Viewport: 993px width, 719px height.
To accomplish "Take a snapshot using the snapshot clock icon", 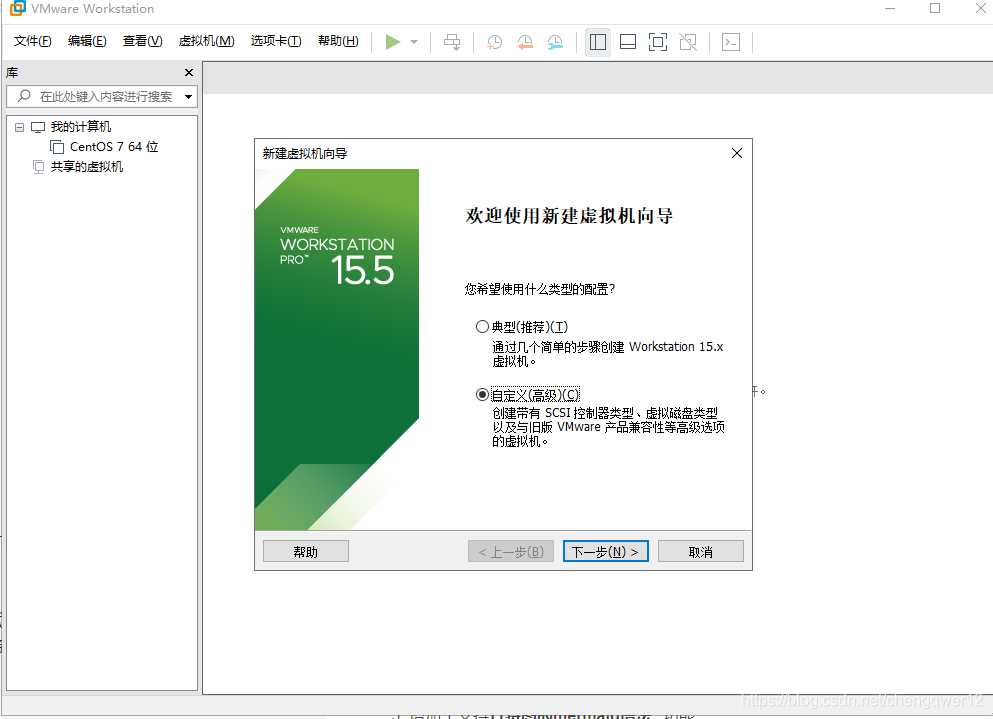I will click(493, 42).
